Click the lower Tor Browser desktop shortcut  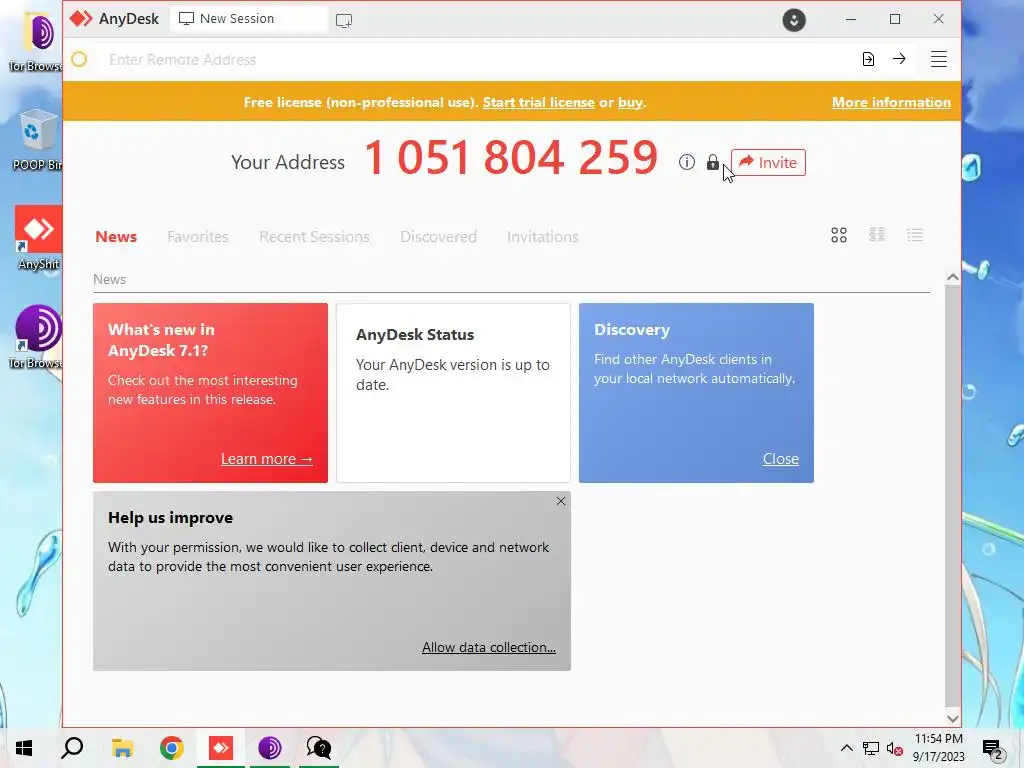(38, 337)
